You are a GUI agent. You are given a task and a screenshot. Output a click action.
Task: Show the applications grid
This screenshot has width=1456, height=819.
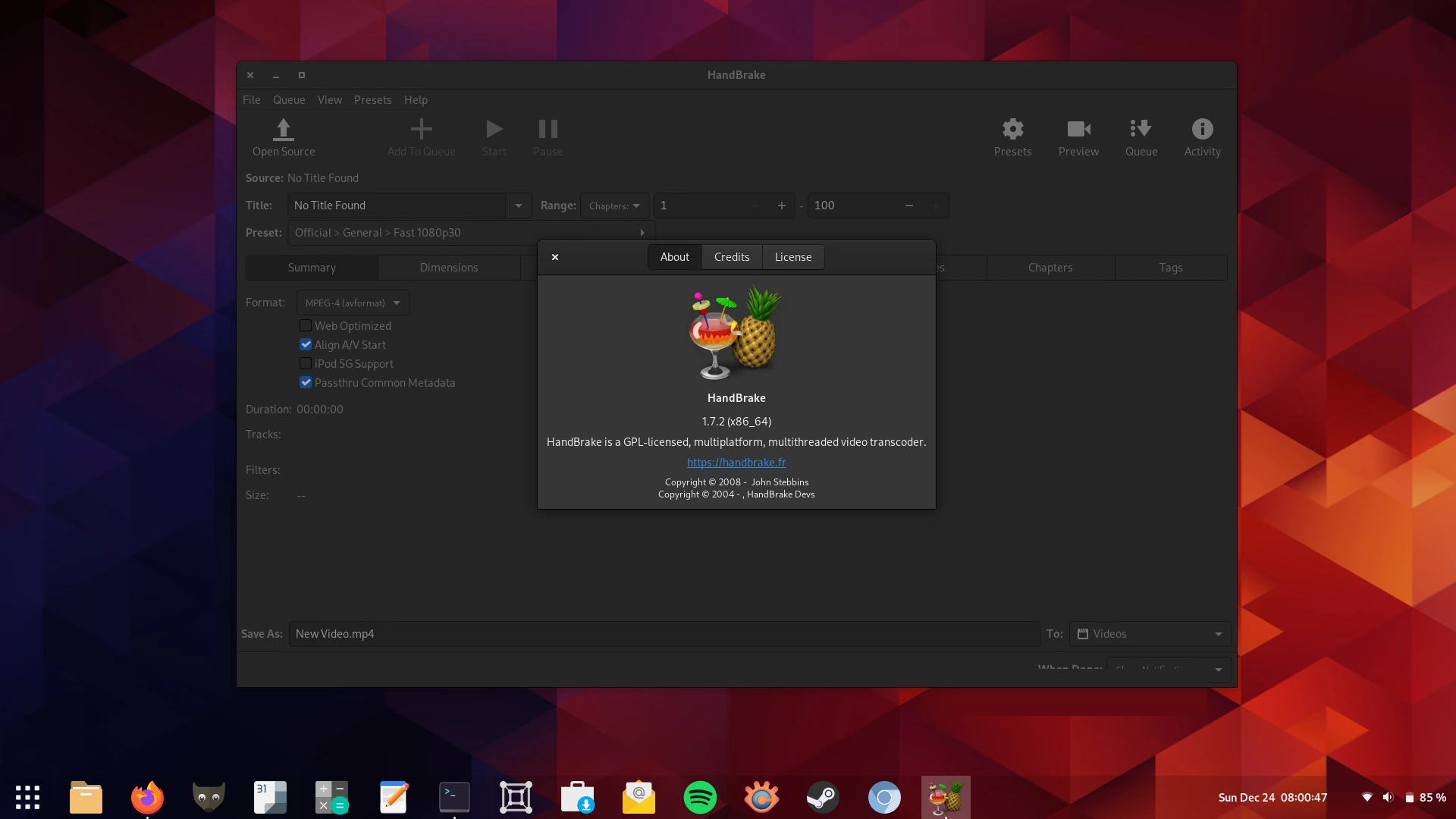[x=27, y=797]
